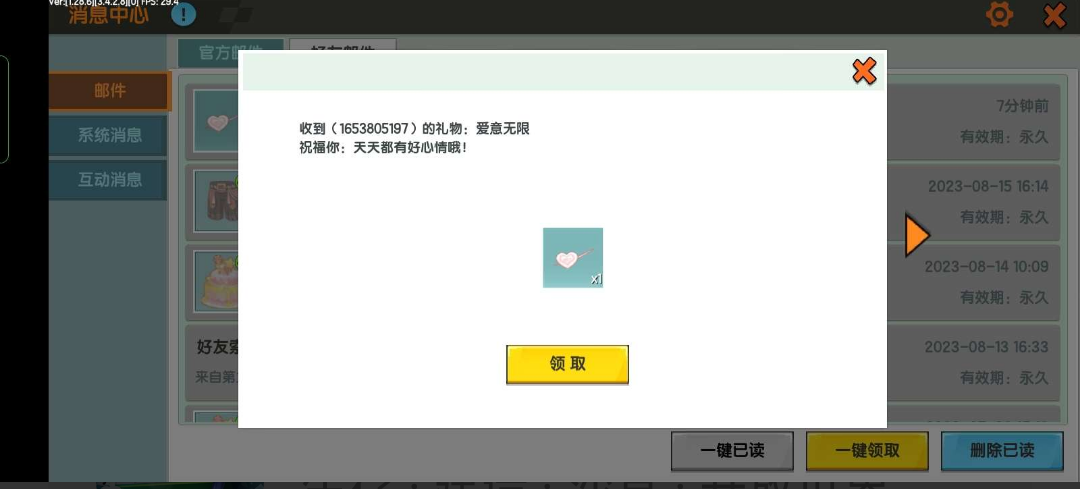Close the message center with the top-right X

coord(1055,15)
